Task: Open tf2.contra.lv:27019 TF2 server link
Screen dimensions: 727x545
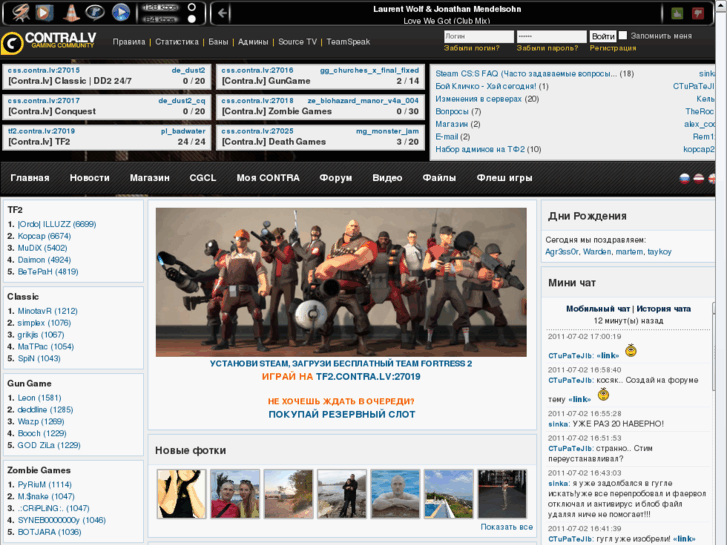Action: click(41, 131)
